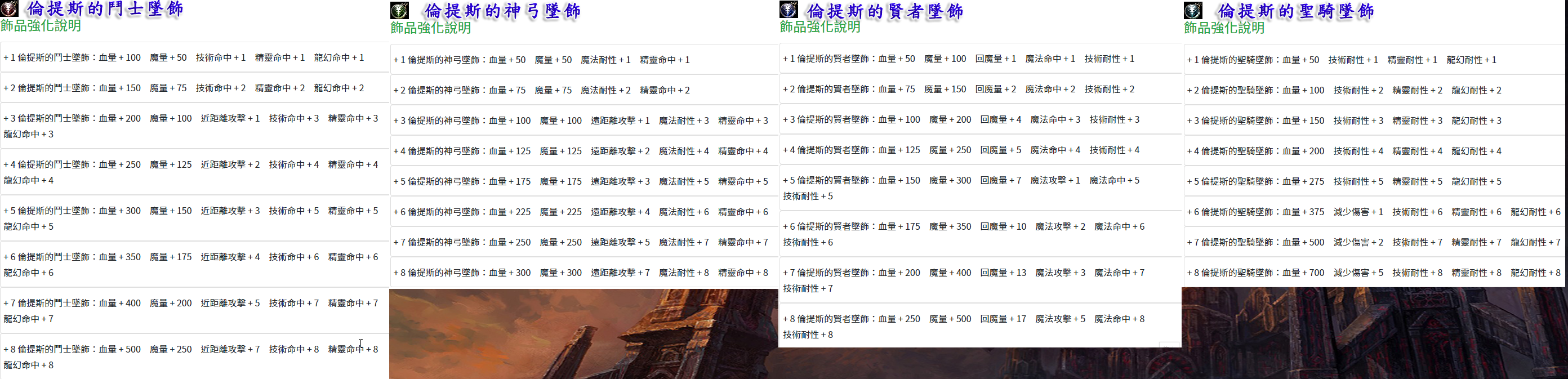This screenshot has width=1568, height=379.
Task: Select the +1 倫提斯的賢者墜飾 row
Action: point(981,59)
